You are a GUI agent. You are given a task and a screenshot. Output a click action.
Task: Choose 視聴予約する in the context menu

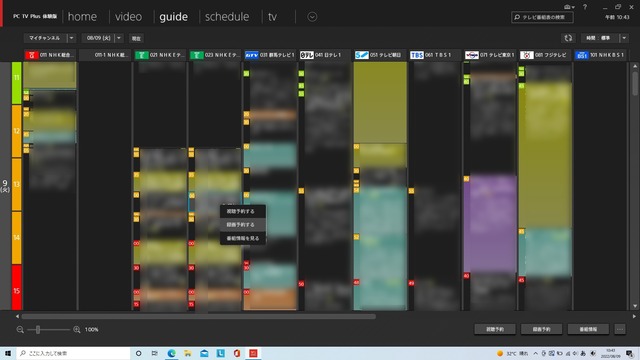pos(243,211)
